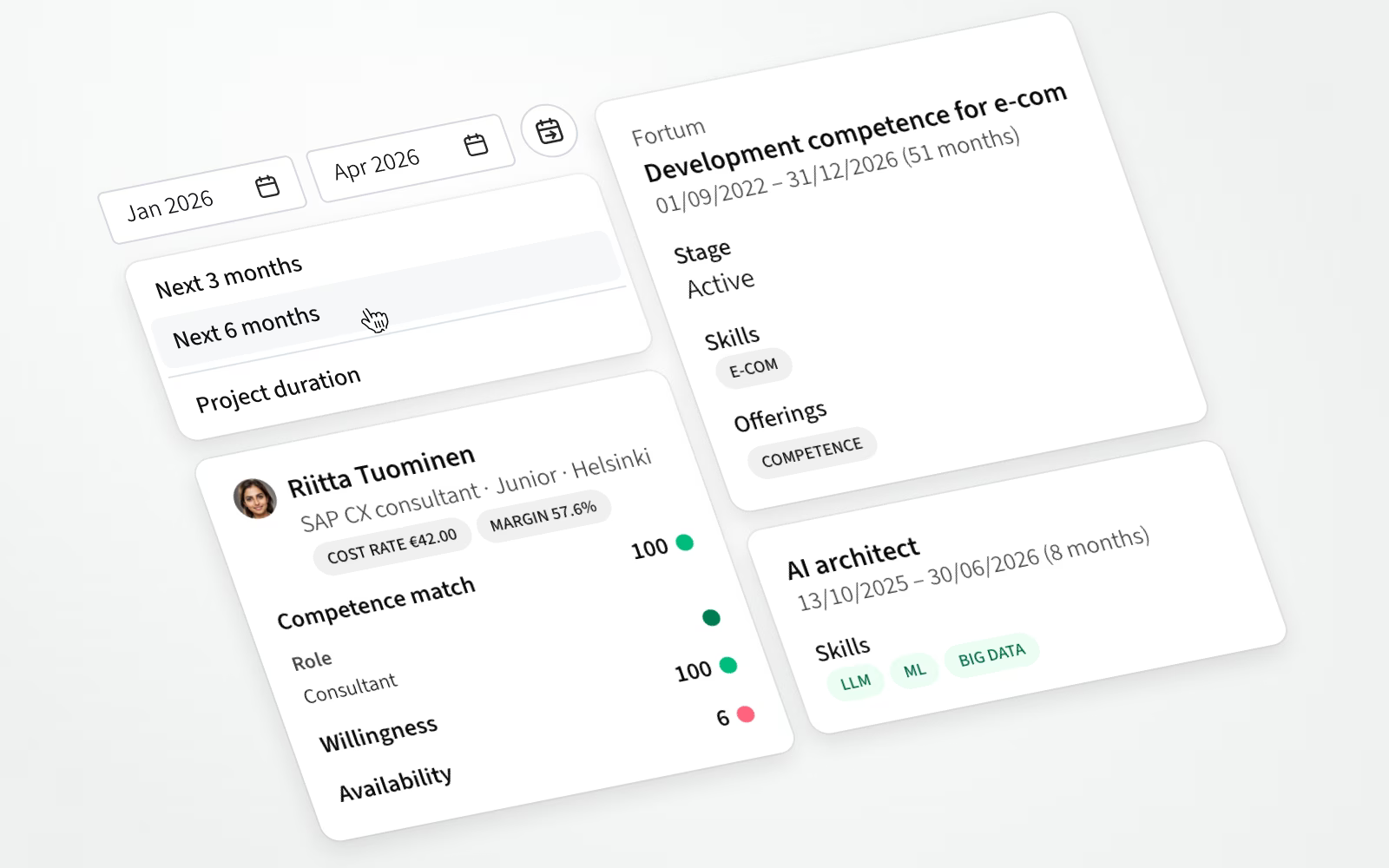Screen dimensions: 1389x868
Task: Click the E-COM skill tag
Action: click(754, 368)
